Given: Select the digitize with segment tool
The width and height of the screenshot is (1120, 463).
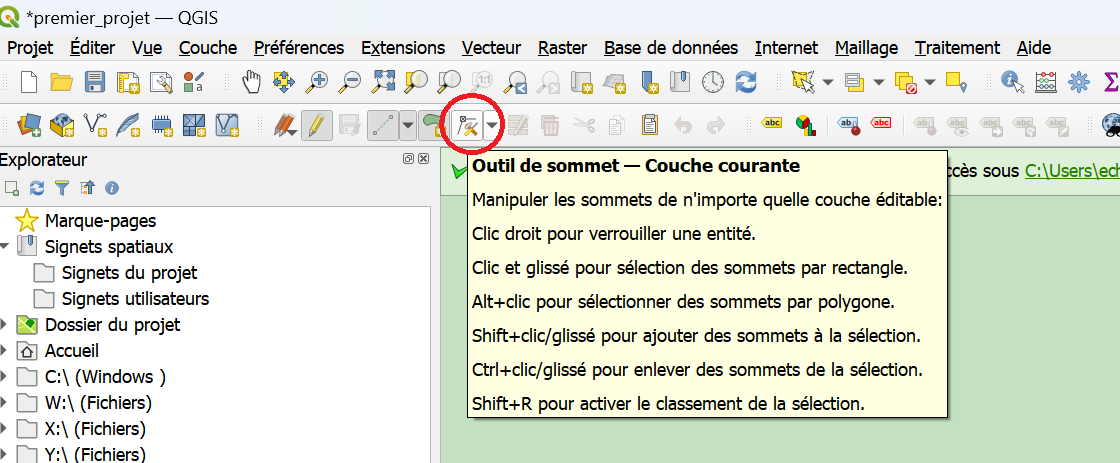Looking at the screenshot, I should 383,126.
